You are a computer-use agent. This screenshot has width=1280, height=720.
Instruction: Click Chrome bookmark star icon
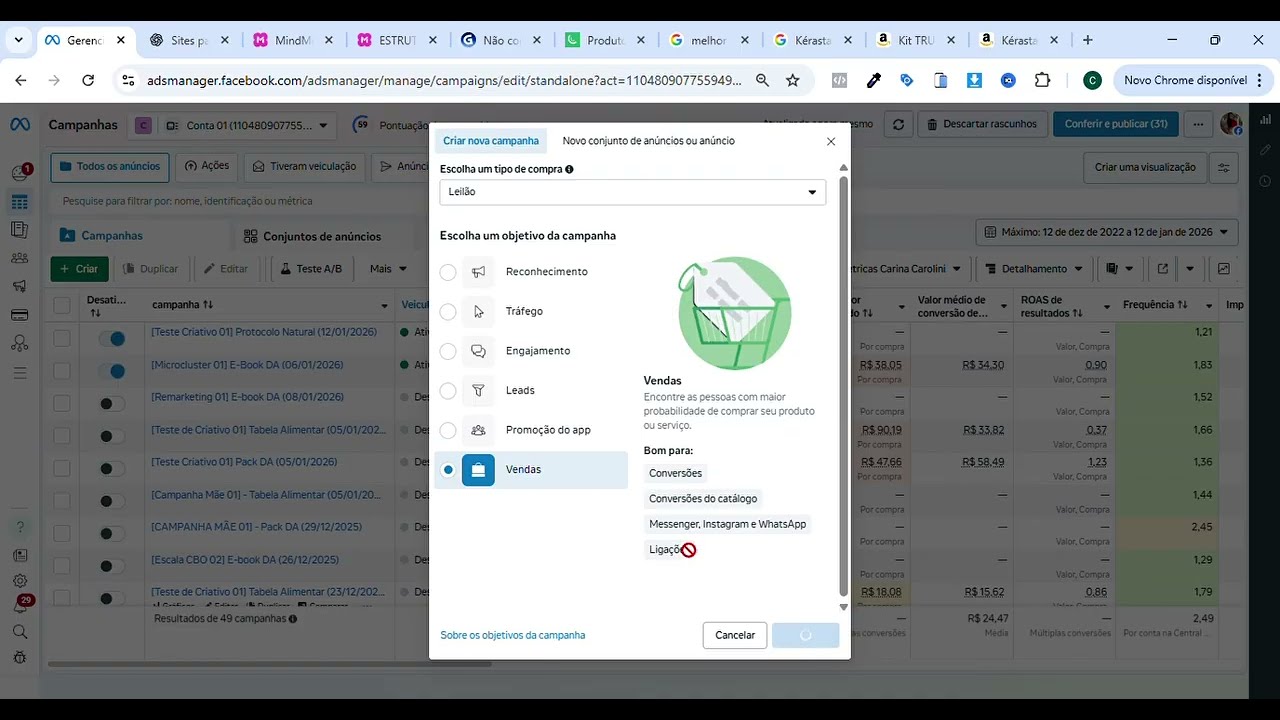click(x=793, y=80)
